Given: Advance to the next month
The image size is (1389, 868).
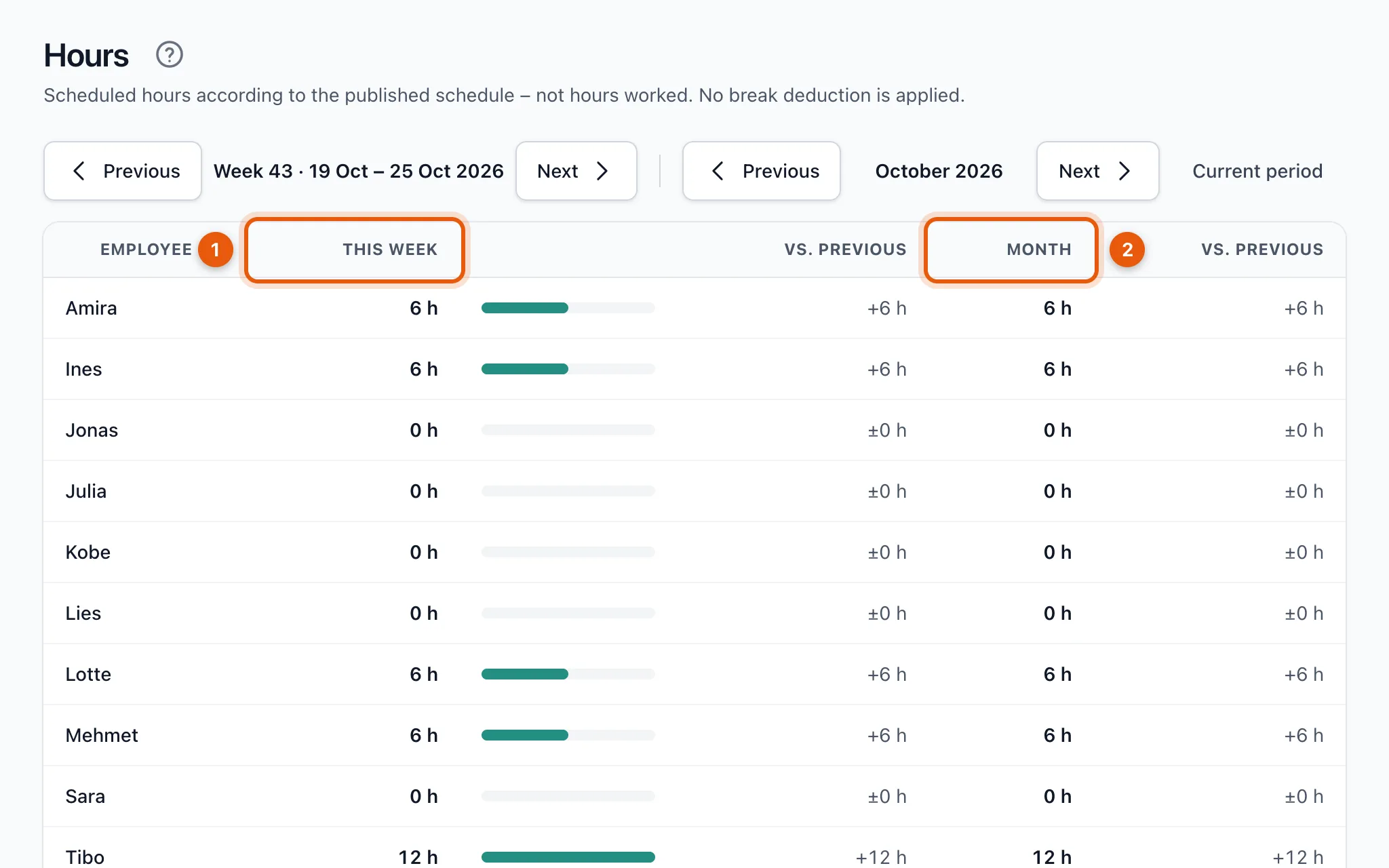Looking at the screenshot, I should click(1097, 171).
